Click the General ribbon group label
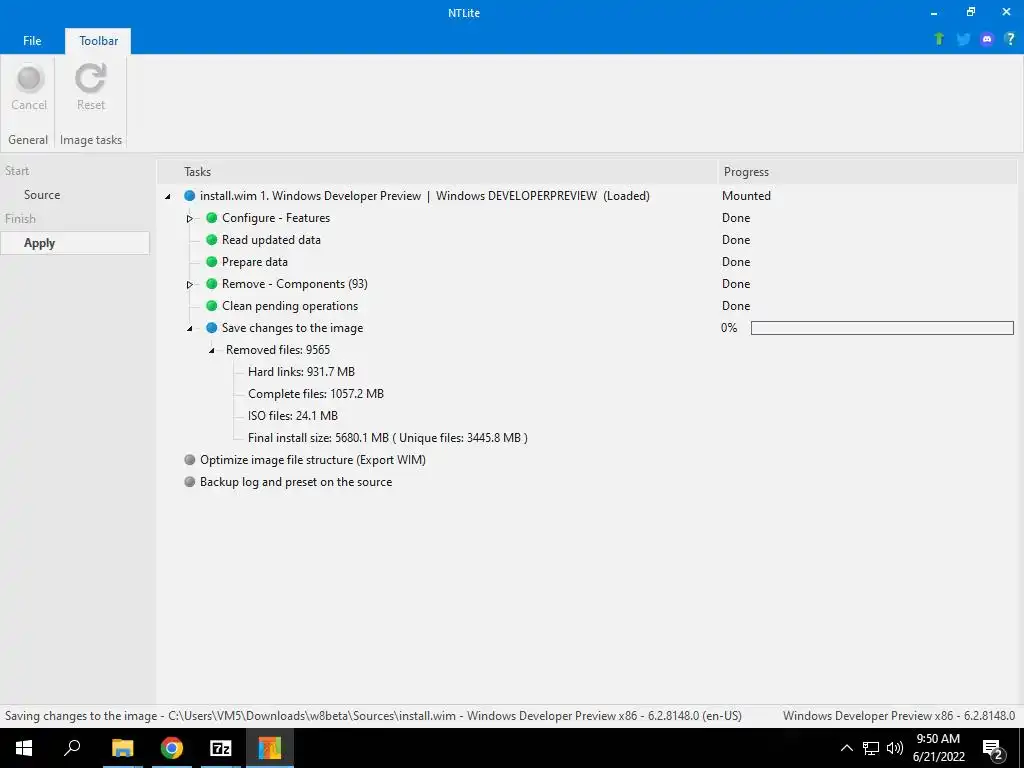Image resolution: width=1024 pixels, height=768 pixels. tap(28, 140)
